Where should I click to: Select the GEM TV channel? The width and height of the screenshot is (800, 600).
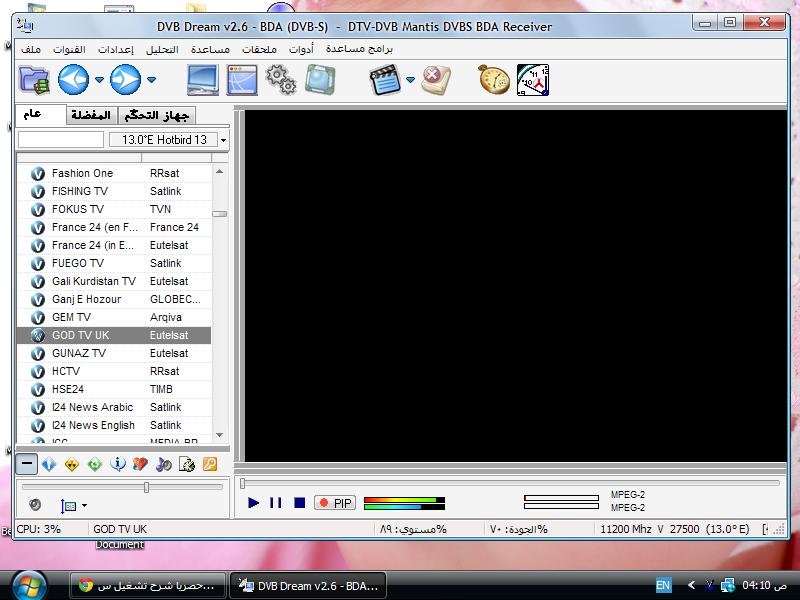pyautogui.click(x=114, y=317)
